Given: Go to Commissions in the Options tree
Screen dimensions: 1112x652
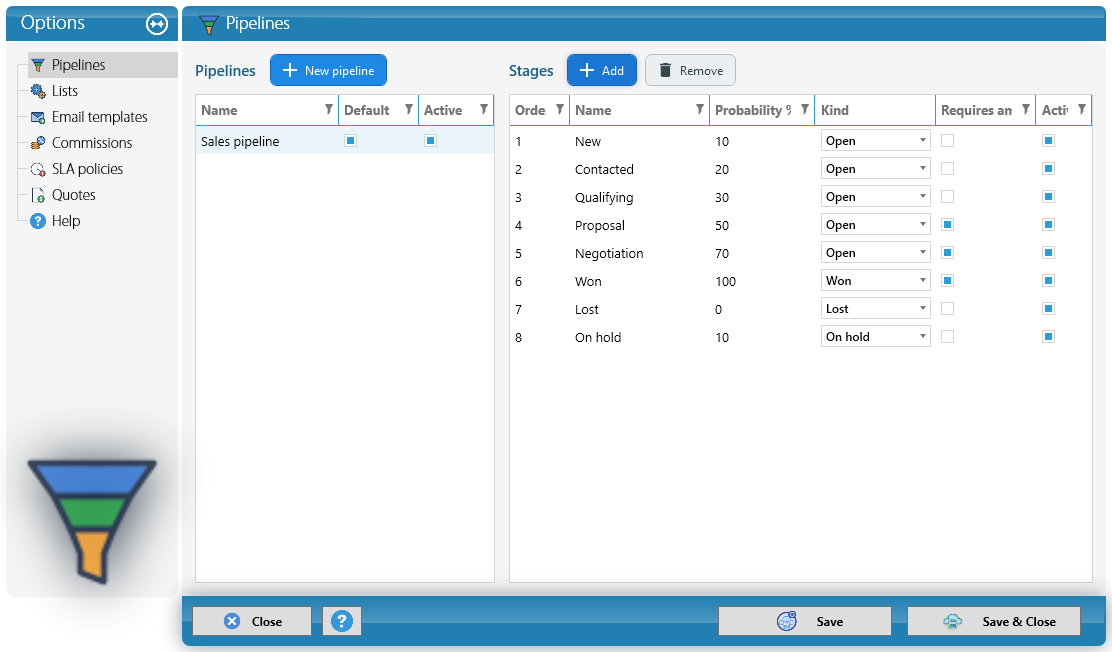Looking at the screenshot, I should pos(91,143).
